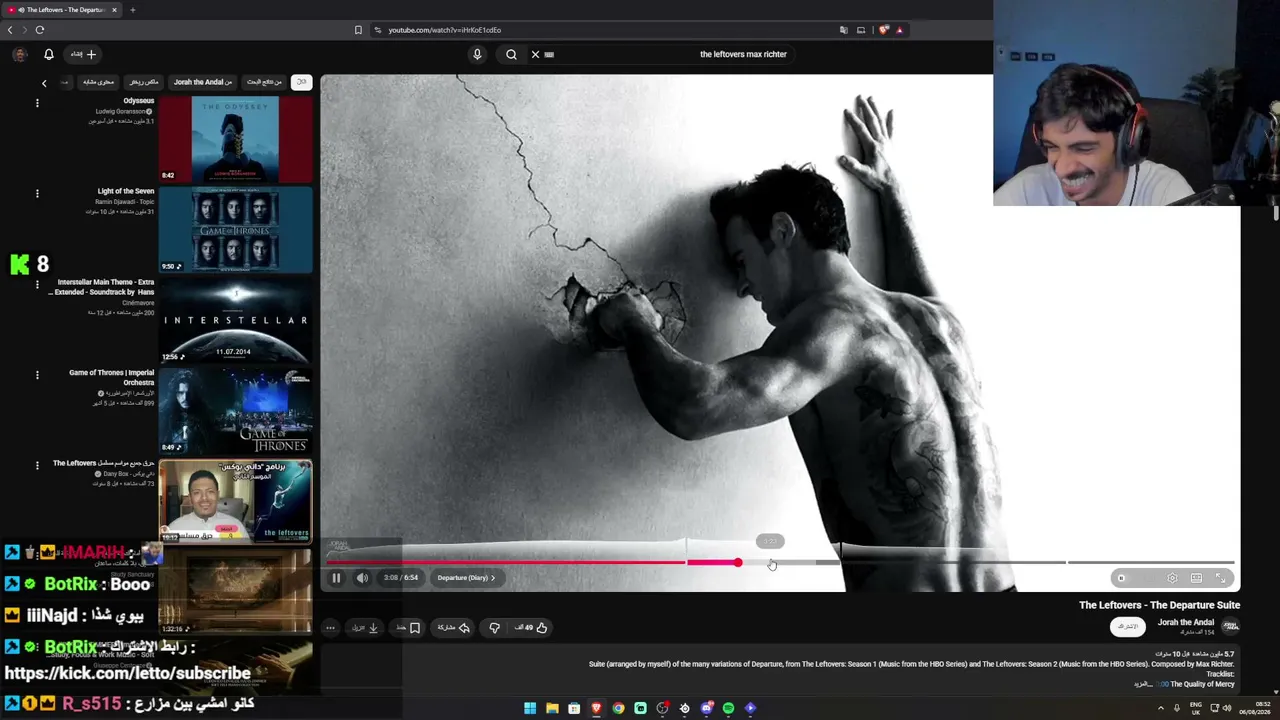Enter fullscreen in the video player
The height and width of the screenshot is (720, 1280).
tap(1221, 578)
